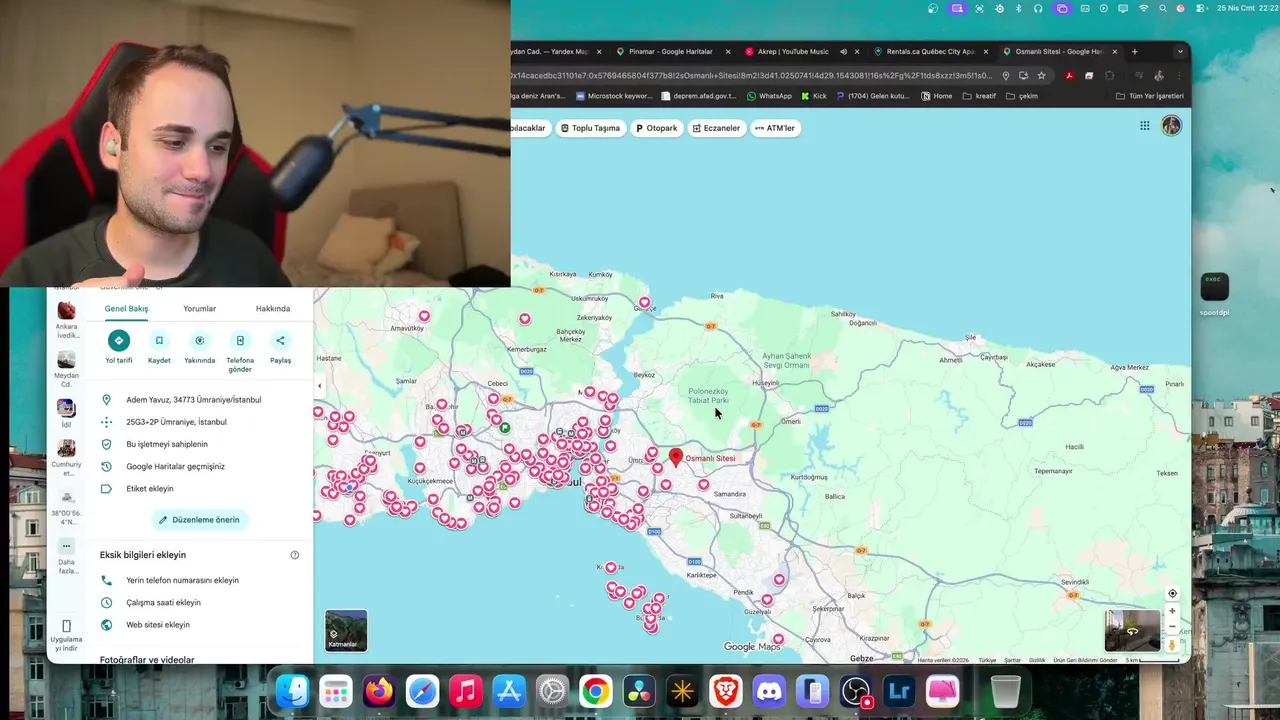Open Finder in the Dock
Viewport: 1280px width, 720px height.
click(293, 691)
